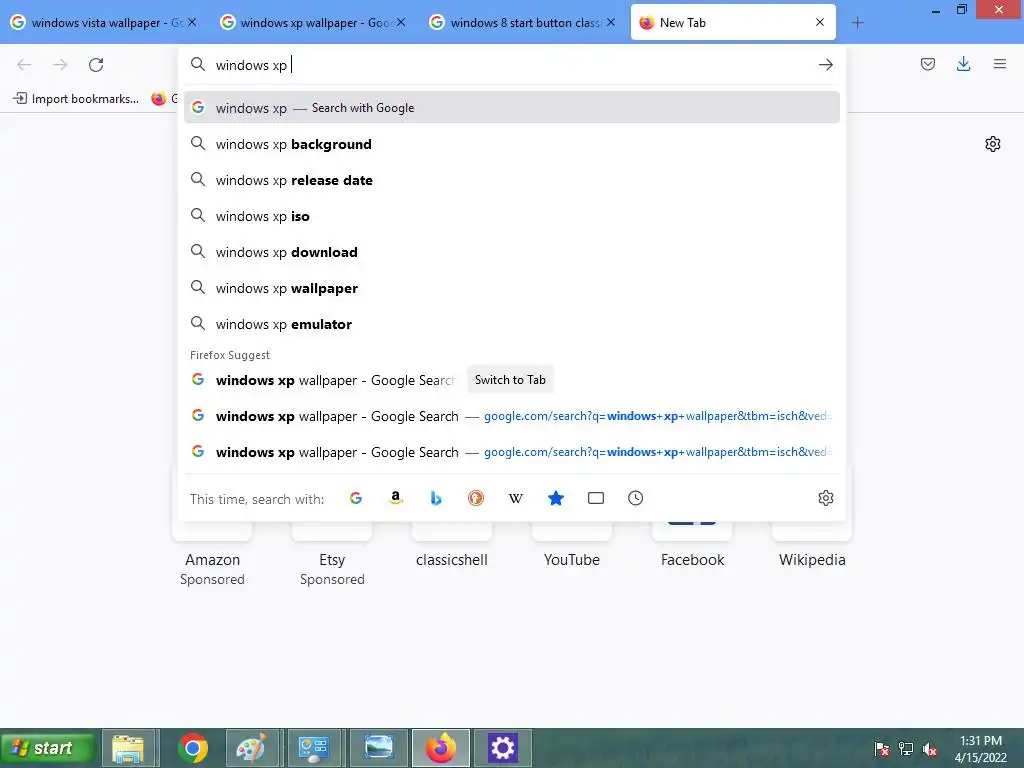Open purple gear Settings taskbar icon
This screenshot has height=768, width=1024.
pos(502,748)
